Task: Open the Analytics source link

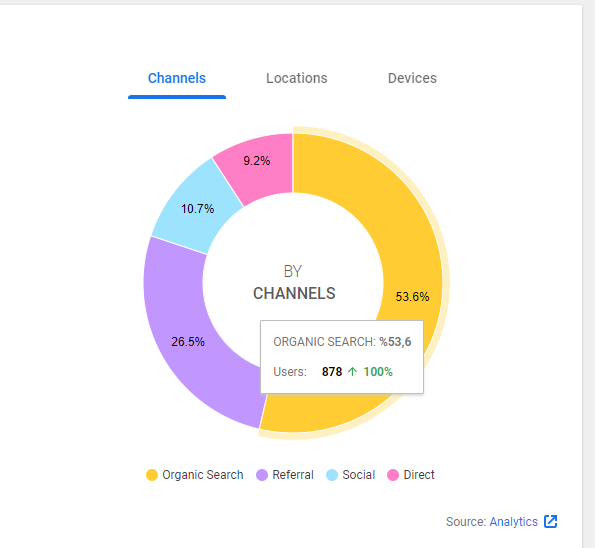Action: tap(513, 522)
